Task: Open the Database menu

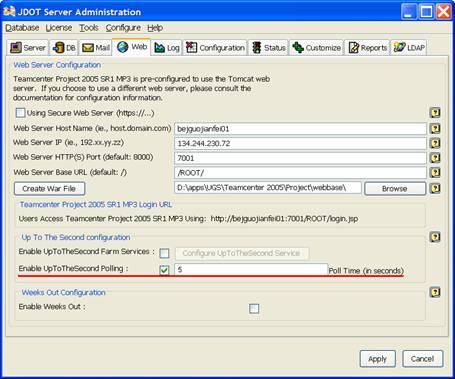Action: point(22,28)
